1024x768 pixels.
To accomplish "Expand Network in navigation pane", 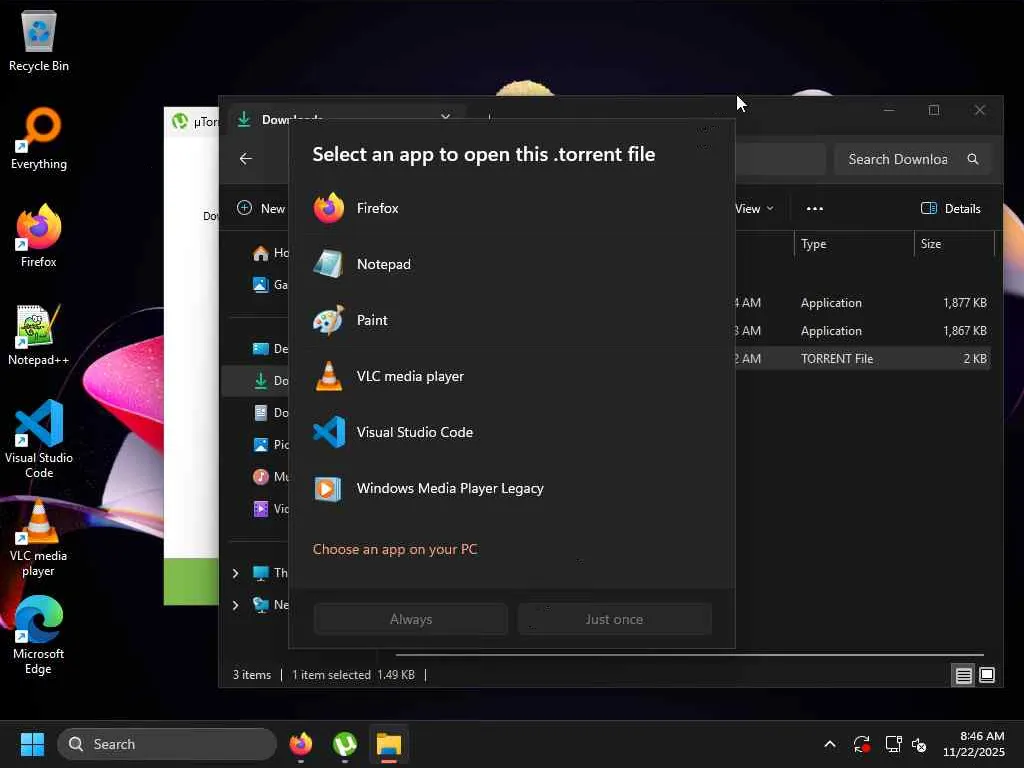I will click(235, 605).
